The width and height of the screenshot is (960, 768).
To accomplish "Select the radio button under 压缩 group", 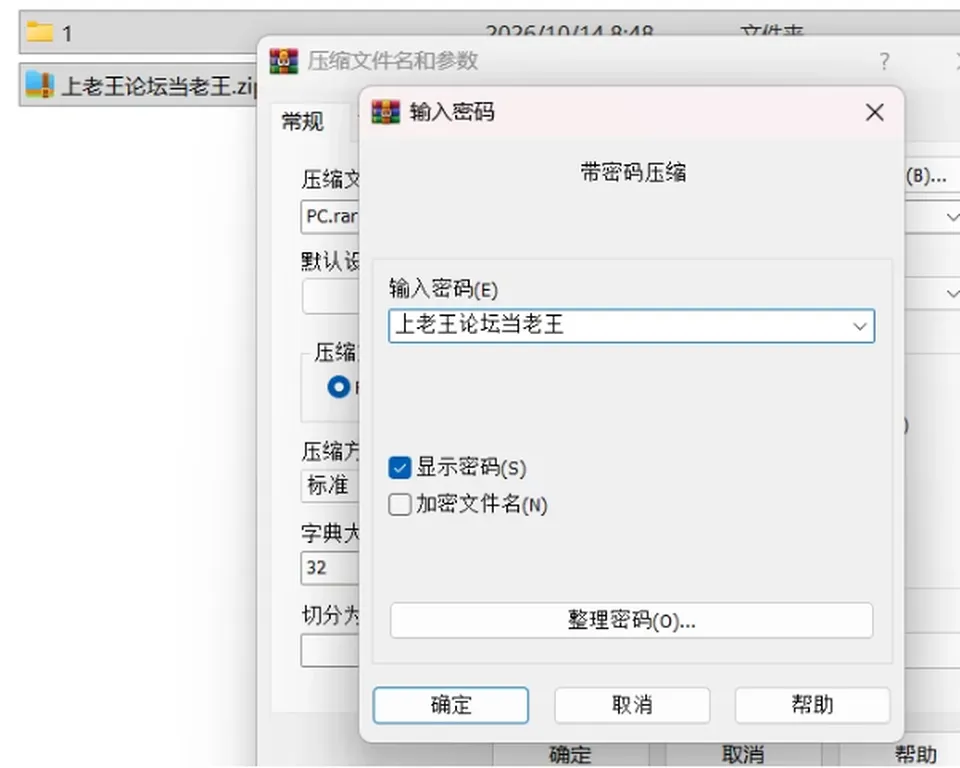I will coord(339,387).
